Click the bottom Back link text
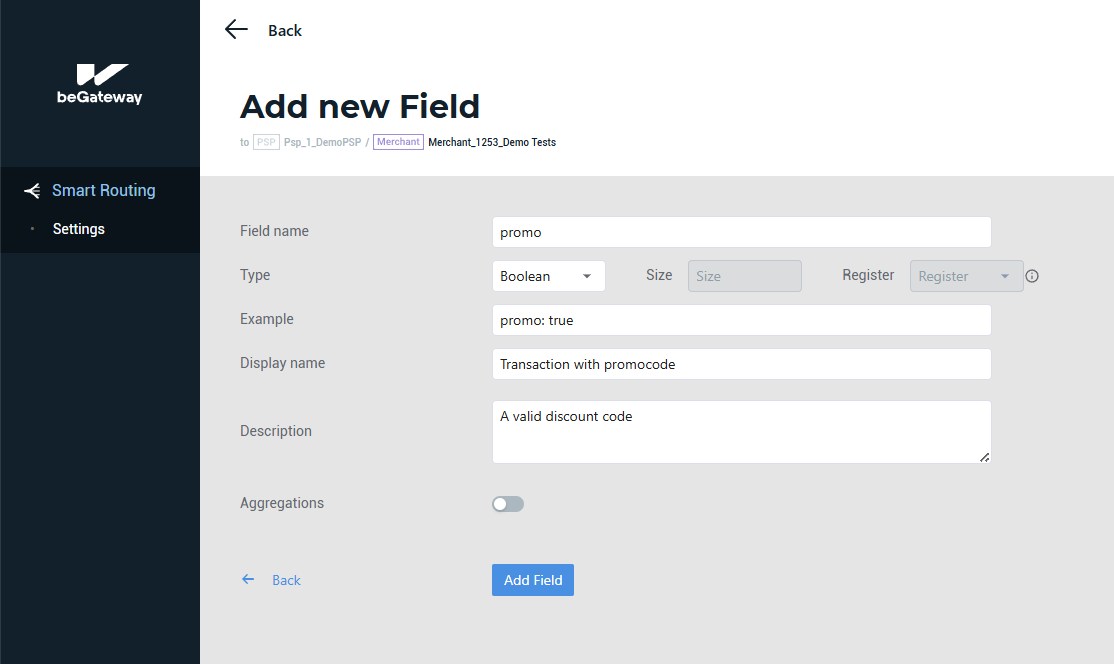Viewport: 1114px width, 664px height. click(286, 580)
